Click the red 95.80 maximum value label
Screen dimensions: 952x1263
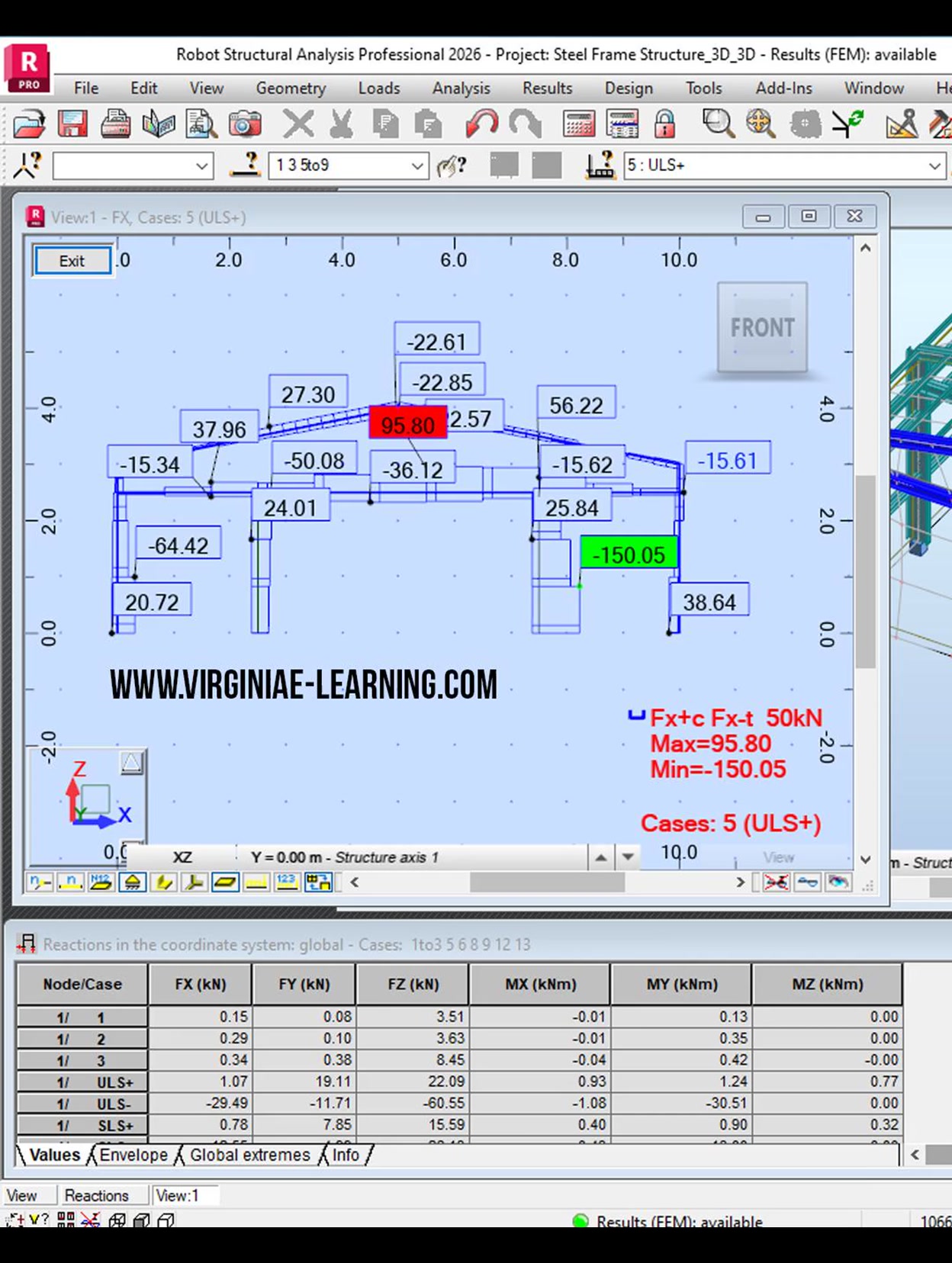coord(408,424)
